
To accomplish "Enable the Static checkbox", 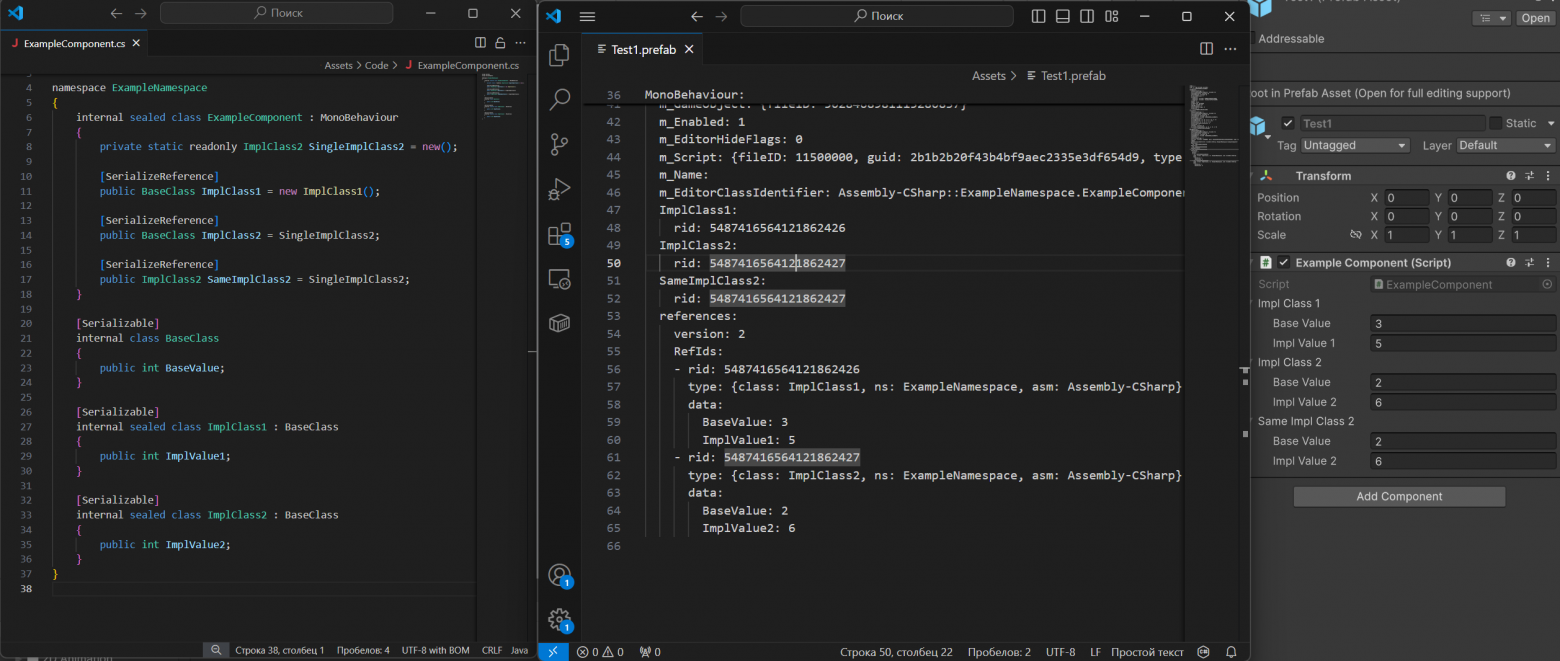I will pyautogui.click(x=1495, y=123).
